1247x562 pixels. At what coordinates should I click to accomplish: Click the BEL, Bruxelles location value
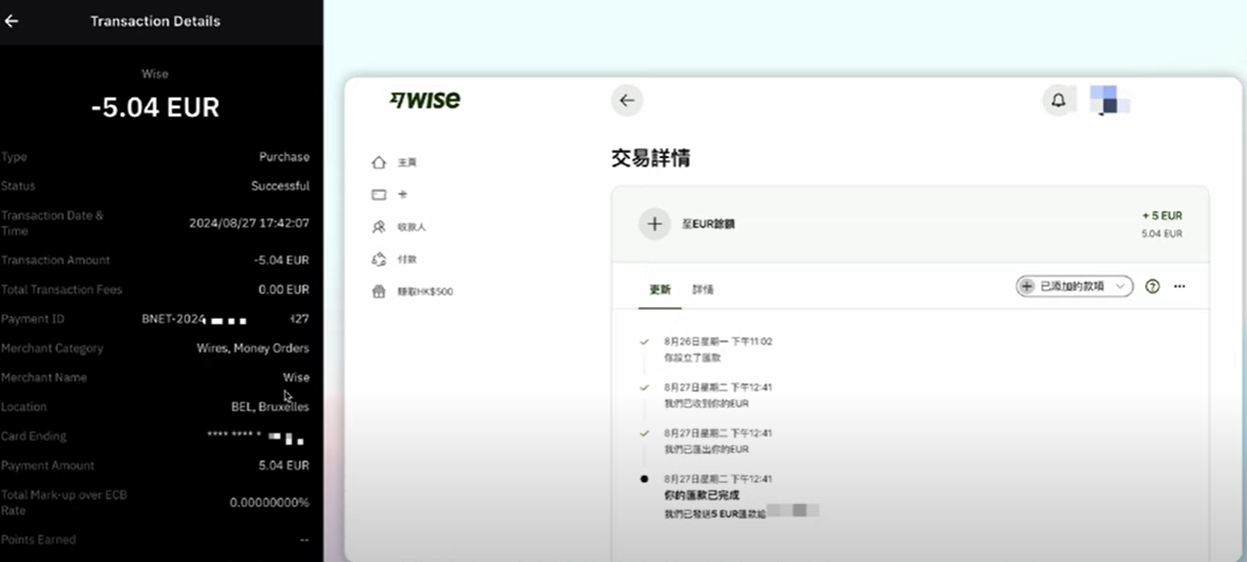click(270, 407)
